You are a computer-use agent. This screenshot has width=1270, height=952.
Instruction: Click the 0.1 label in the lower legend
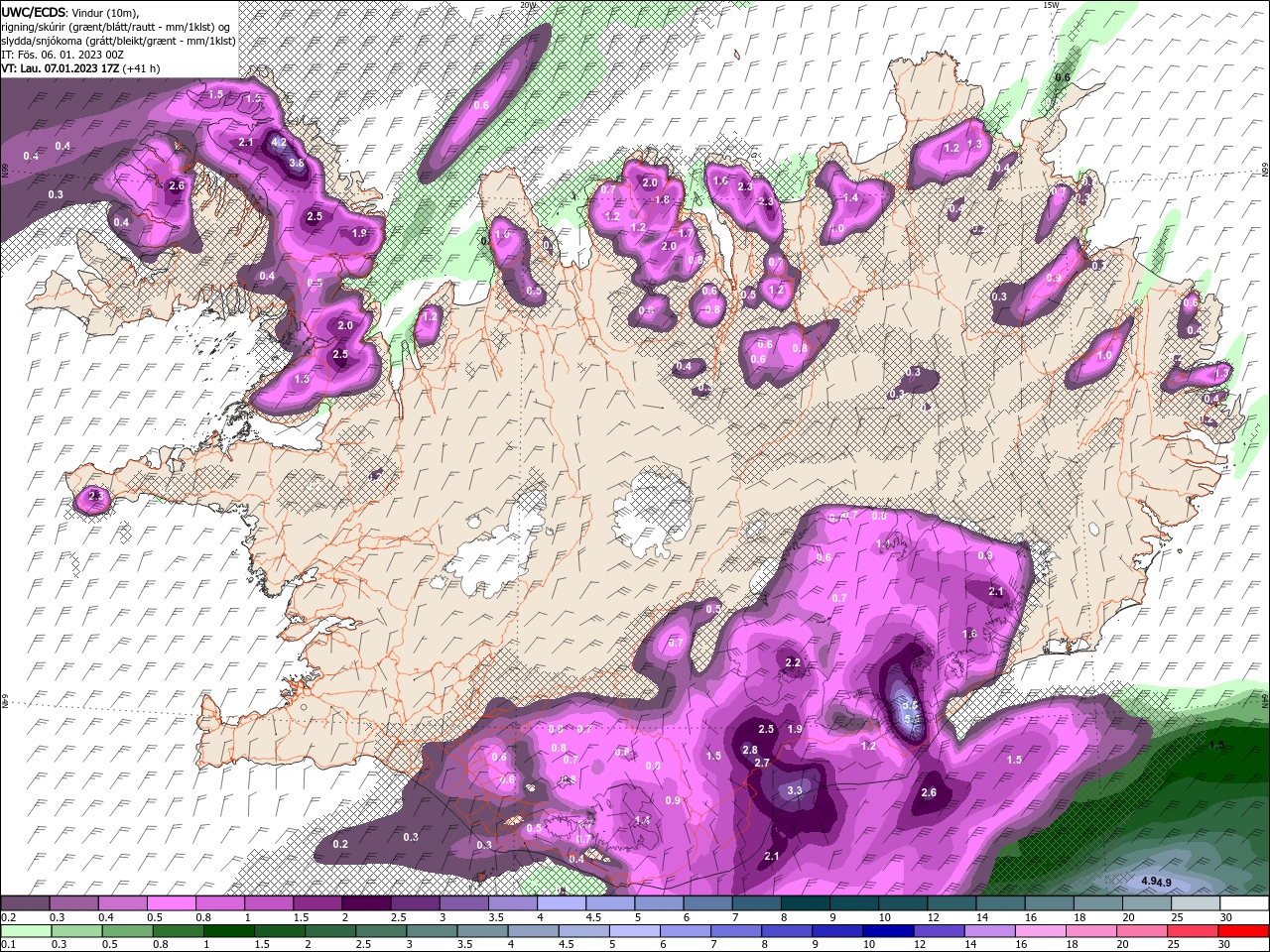pyautogui.click(x=10, y=943)
